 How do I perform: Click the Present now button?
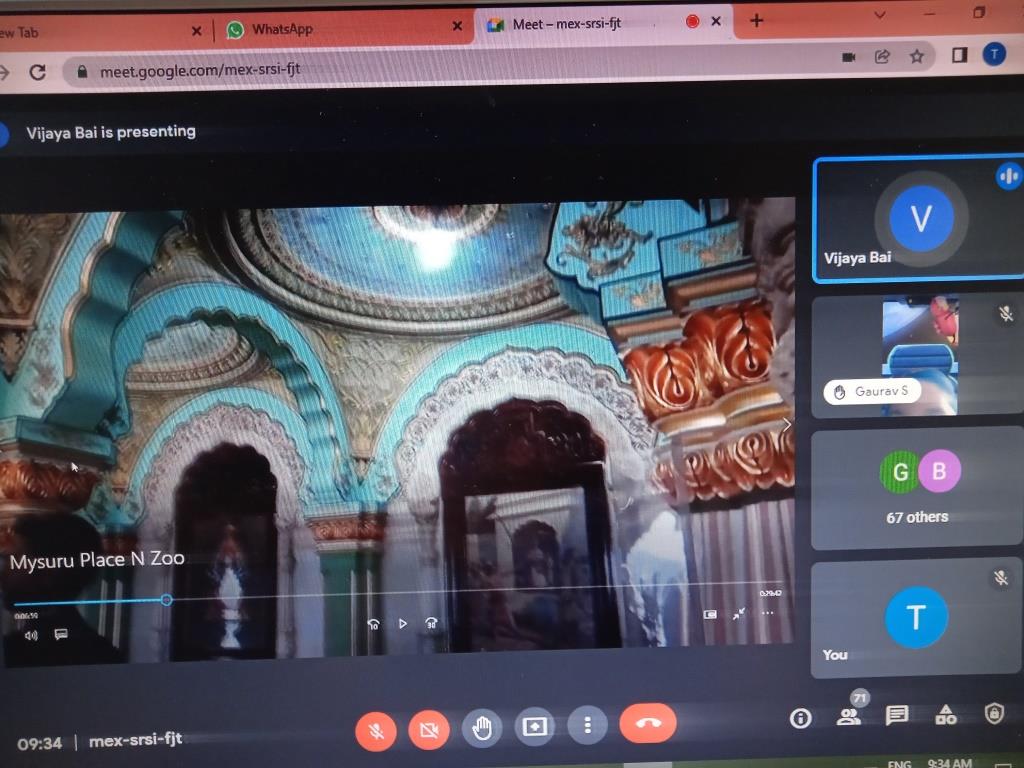click(x=534, y=726)
